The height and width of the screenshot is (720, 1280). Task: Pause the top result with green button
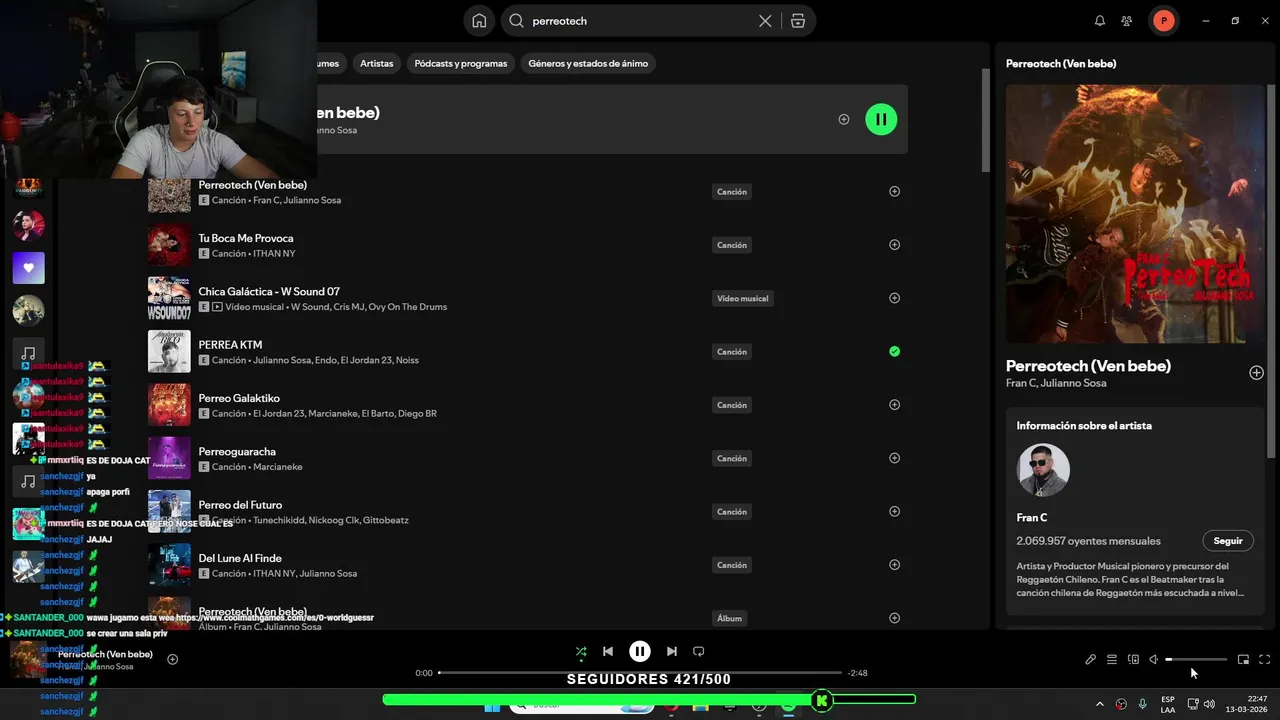click(x=881, y=119)
